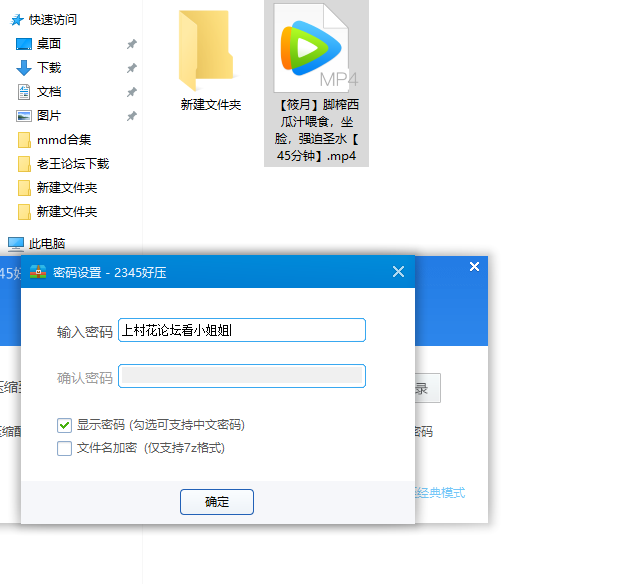Open the 图片 pictures folder

pos(48,116)
